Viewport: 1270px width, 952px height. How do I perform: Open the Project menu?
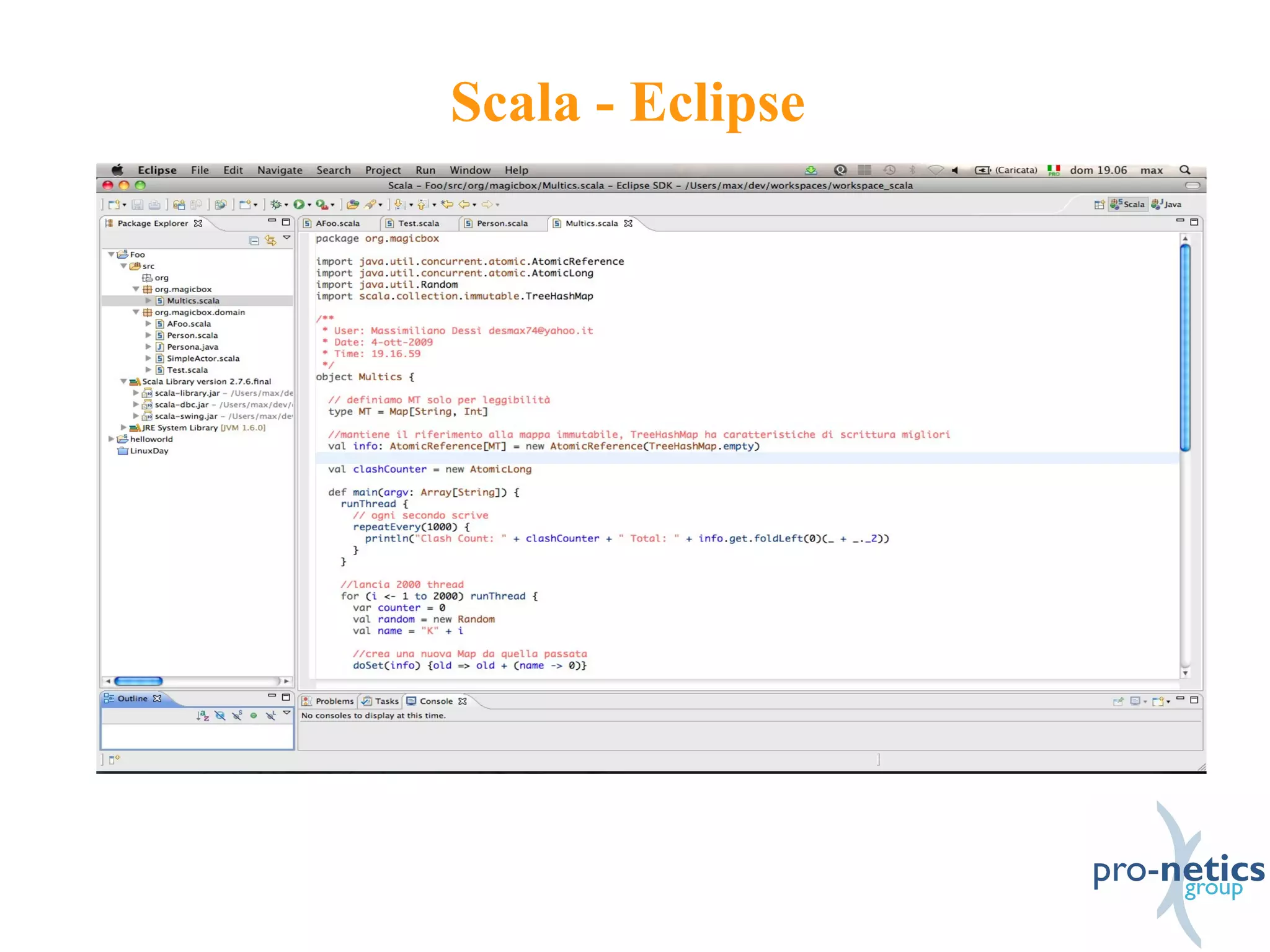coord(383,170)
